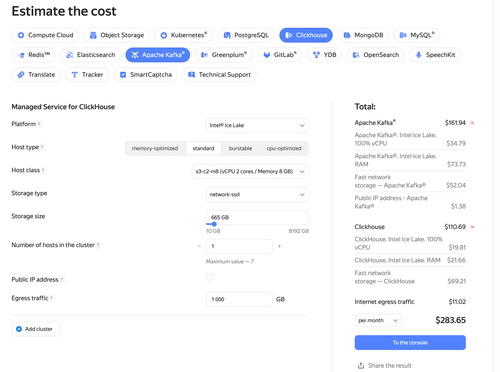Click the GitLab fox icon

[x=266, y=55]
